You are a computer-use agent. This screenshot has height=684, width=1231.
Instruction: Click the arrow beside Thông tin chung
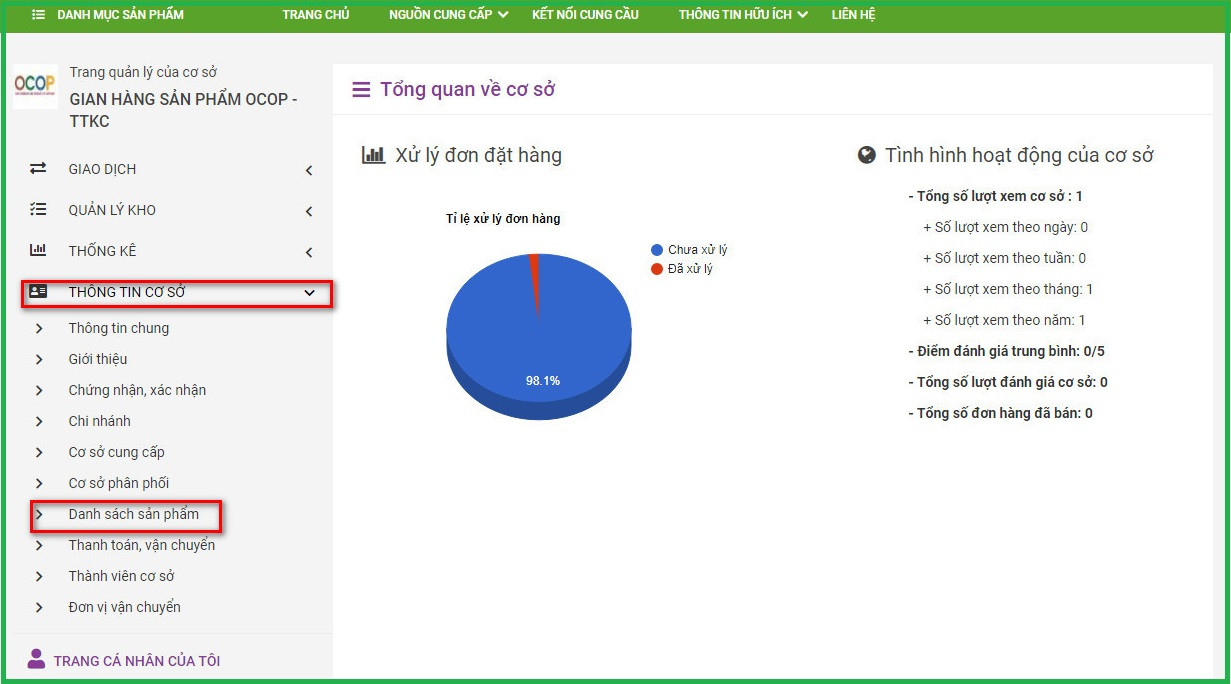coord(39,328)
